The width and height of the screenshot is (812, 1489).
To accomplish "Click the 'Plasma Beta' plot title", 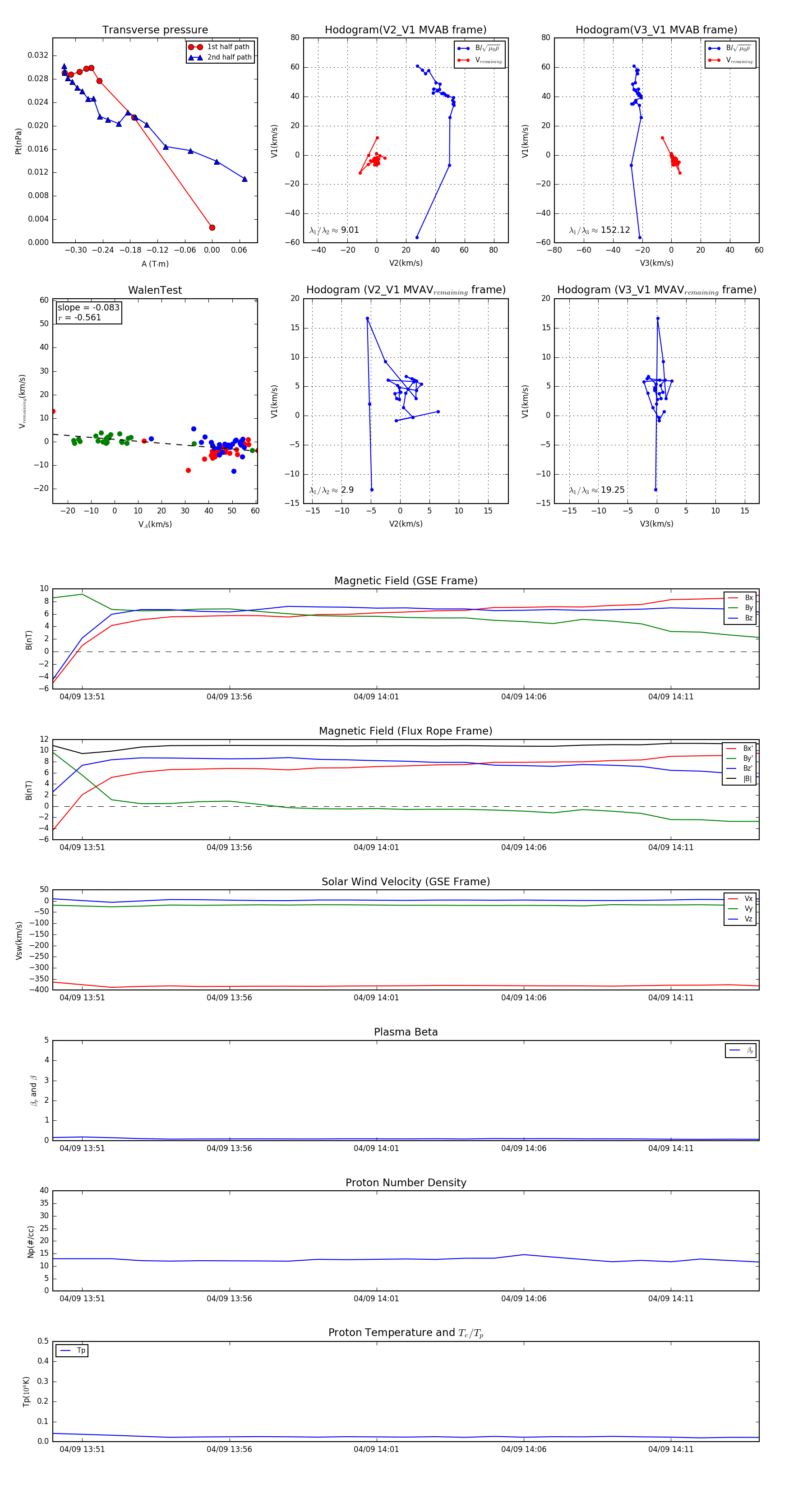I will point(406,1032).
